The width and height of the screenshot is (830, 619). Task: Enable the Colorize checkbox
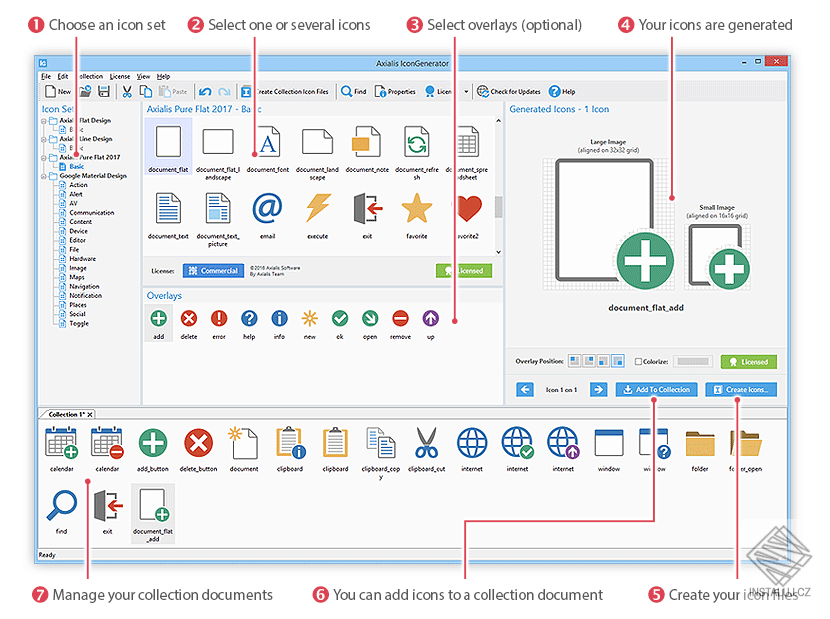[x=638, y=361]
